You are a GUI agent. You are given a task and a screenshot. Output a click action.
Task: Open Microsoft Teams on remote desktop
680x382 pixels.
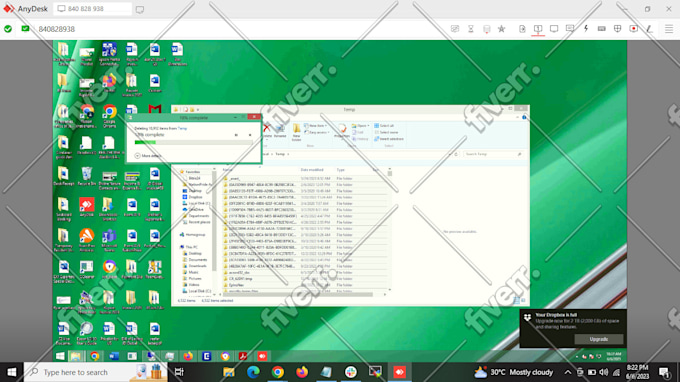point(109,240)
